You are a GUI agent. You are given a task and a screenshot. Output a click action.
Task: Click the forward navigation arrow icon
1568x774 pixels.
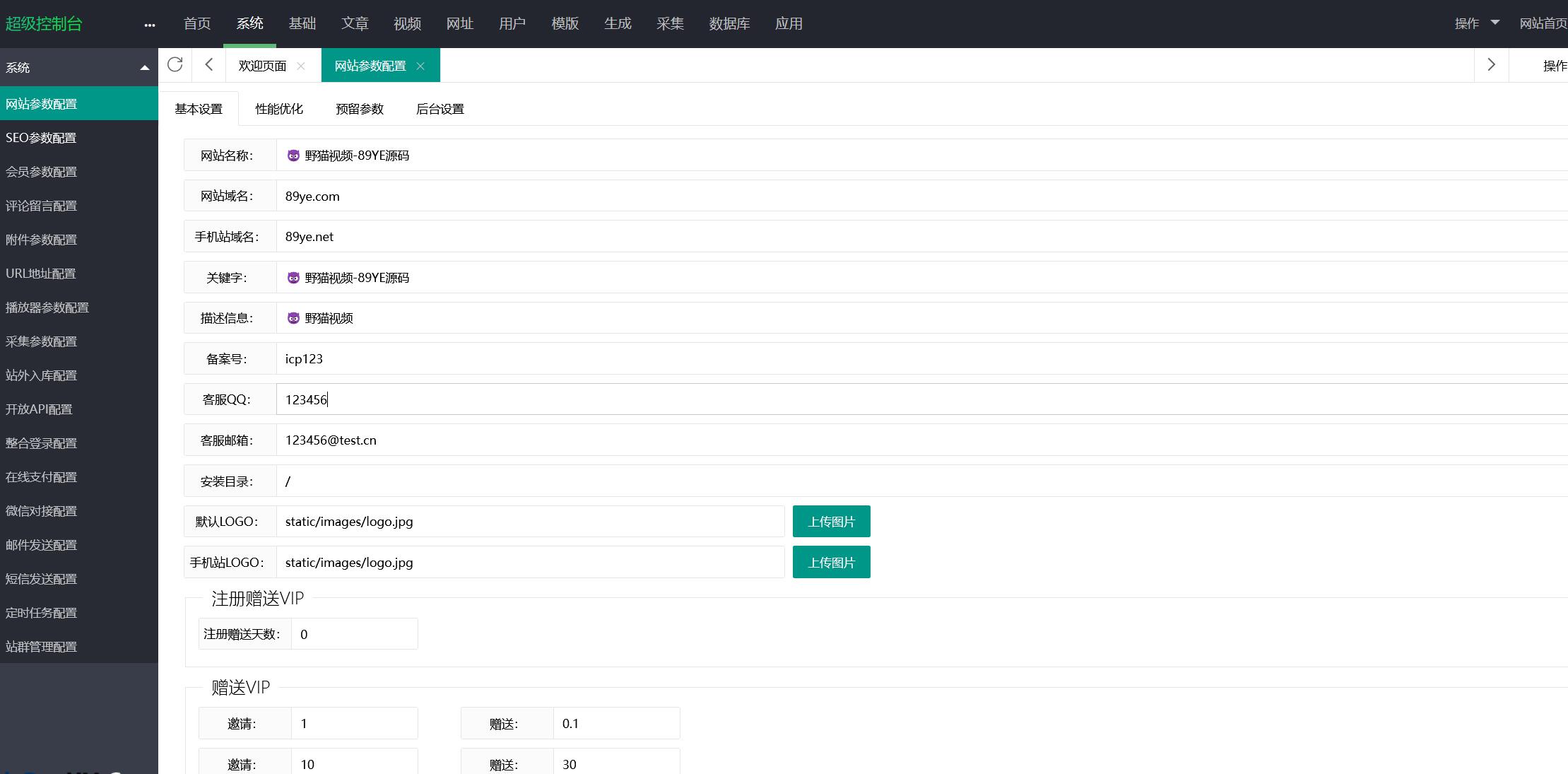(1492, 64)
